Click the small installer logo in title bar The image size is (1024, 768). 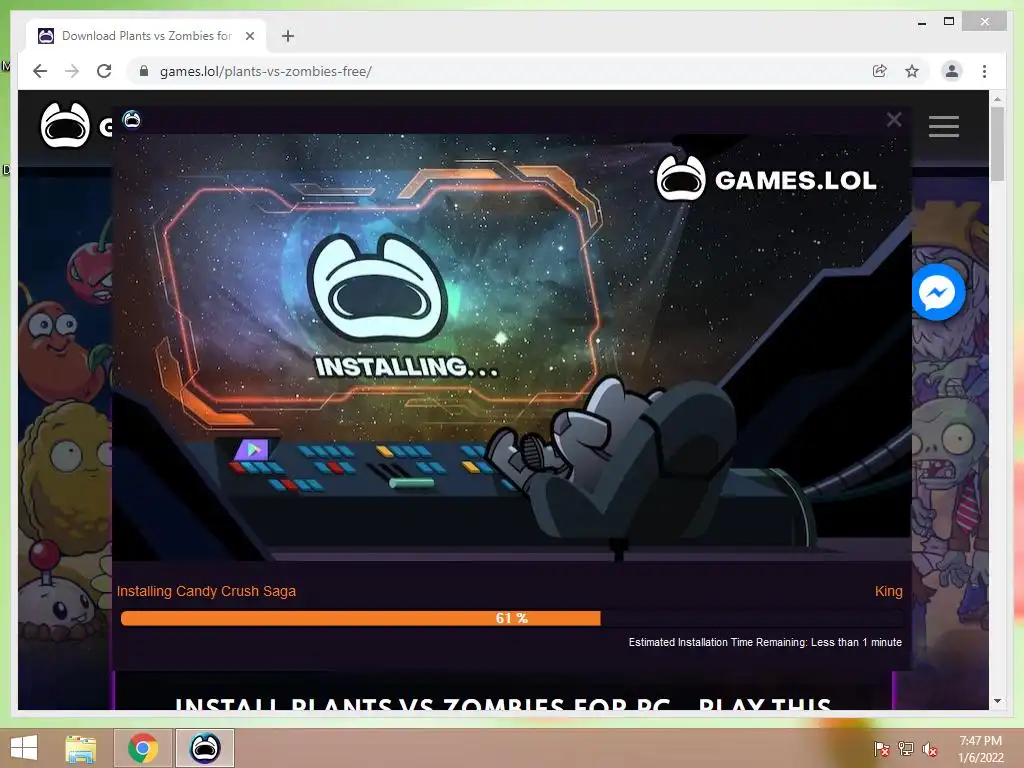(x=131, y=120)
